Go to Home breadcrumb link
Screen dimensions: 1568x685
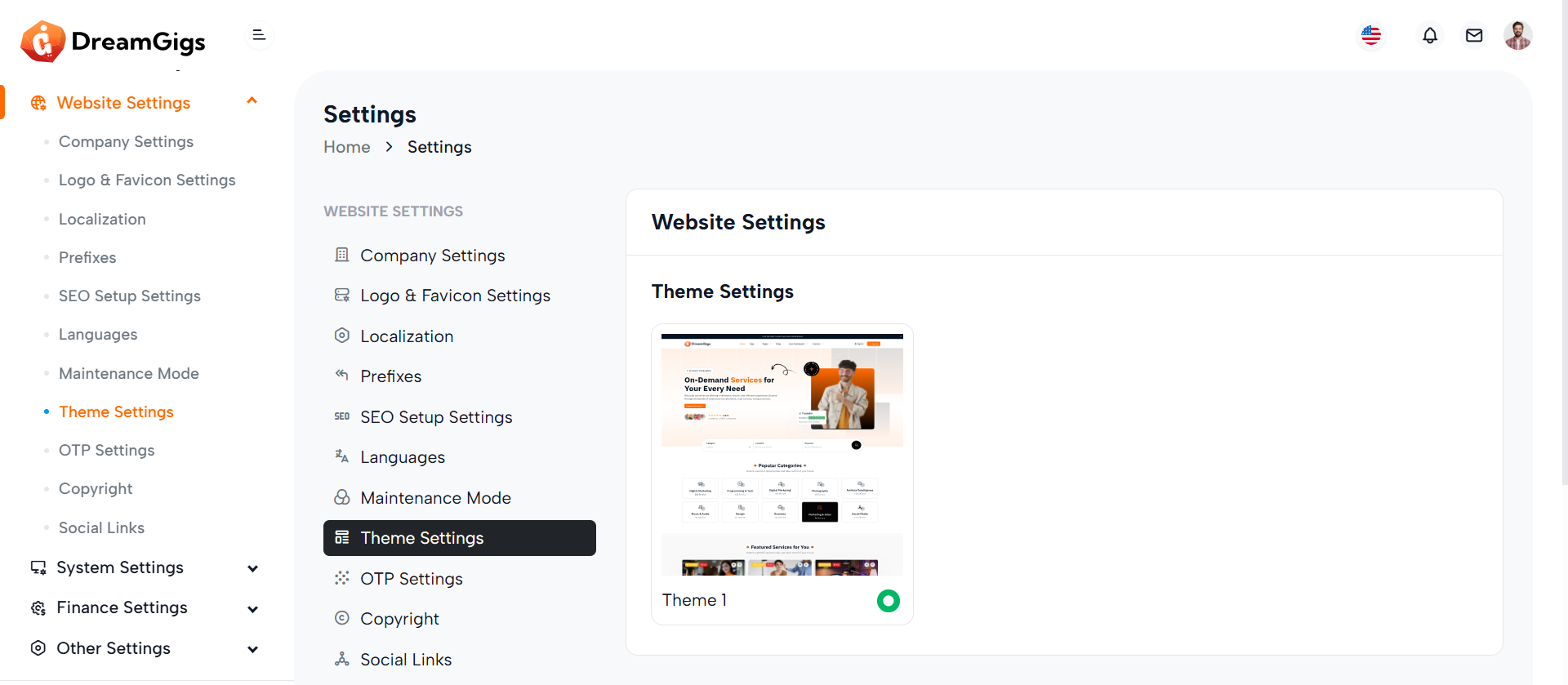pos(346,147)
